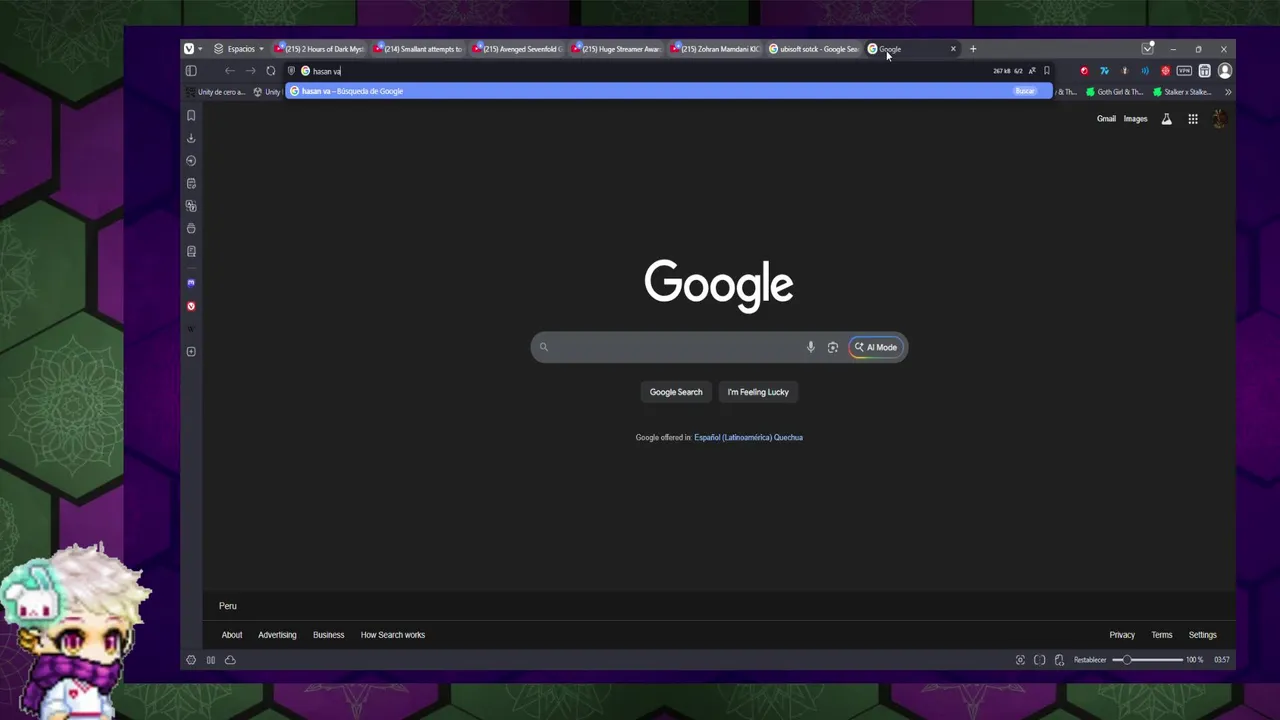The height and width of the screenshot is (720, 1280).
Task: Open the 'How Search works' footer link
Action: tap(393, 635)
